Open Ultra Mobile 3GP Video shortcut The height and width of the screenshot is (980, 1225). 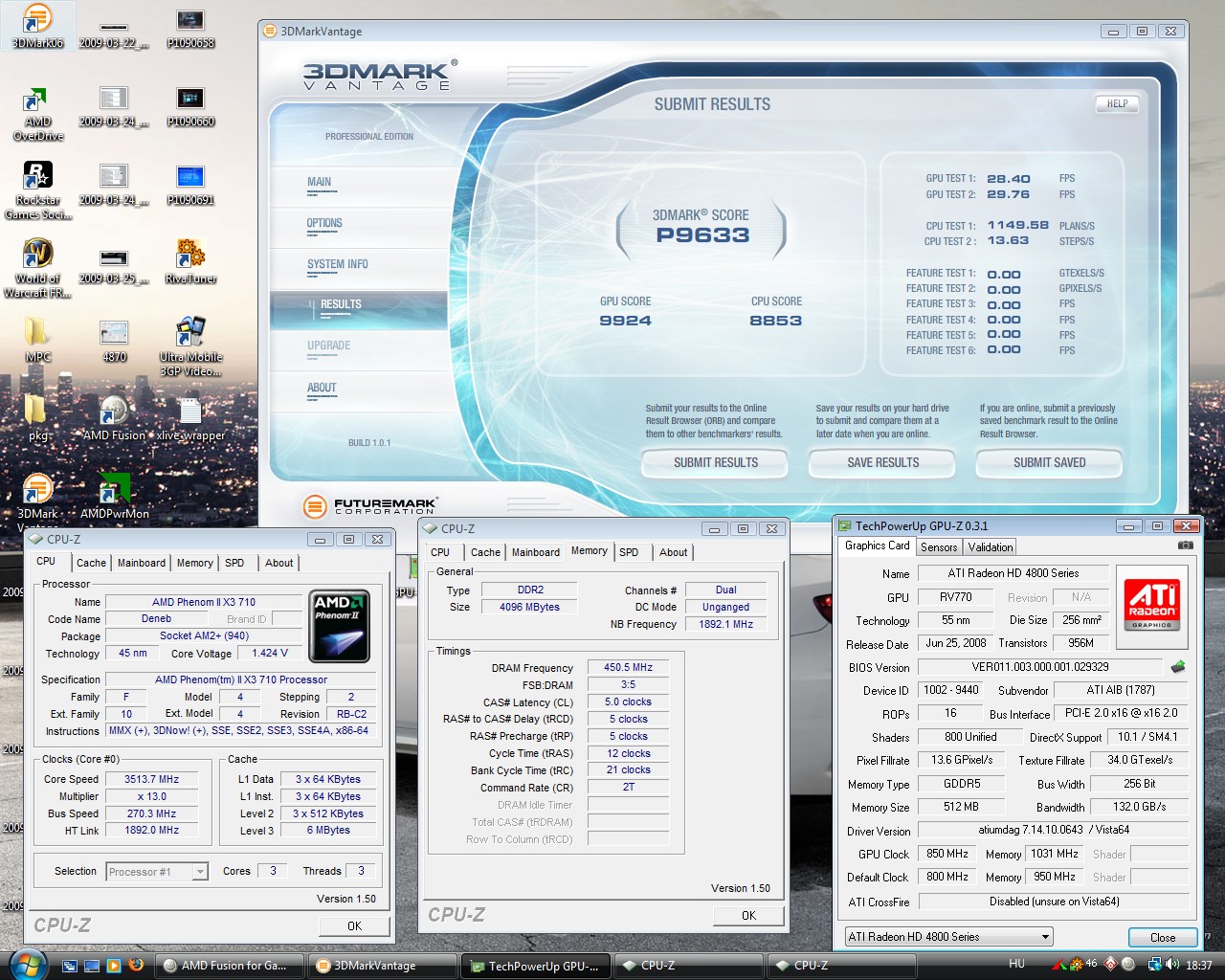190,346
